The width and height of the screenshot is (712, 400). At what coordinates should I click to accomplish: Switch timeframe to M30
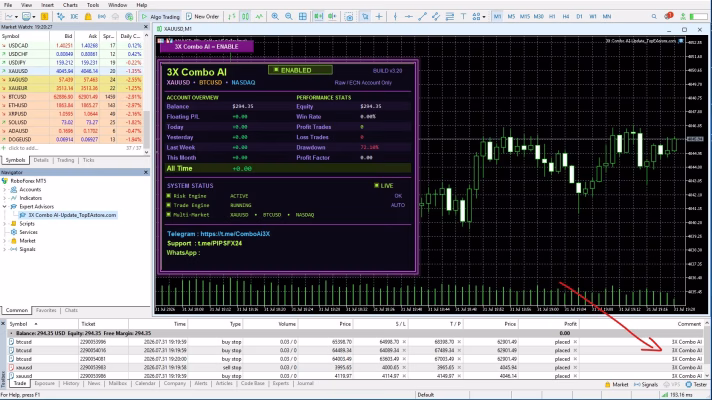539,16
